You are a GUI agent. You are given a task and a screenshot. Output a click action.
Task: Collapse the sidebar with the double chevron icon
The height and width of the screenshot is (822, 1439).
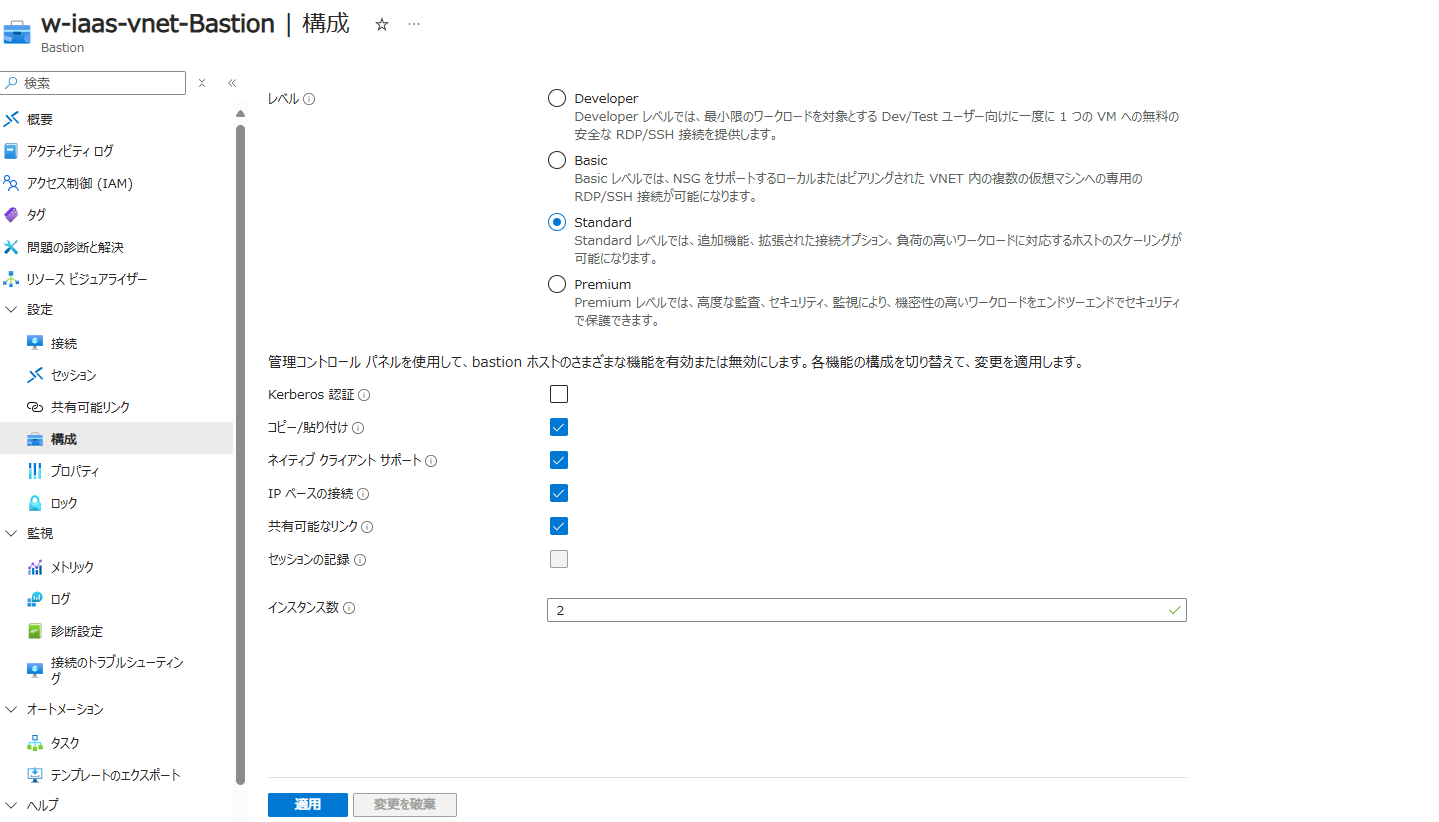coord(232,83)
